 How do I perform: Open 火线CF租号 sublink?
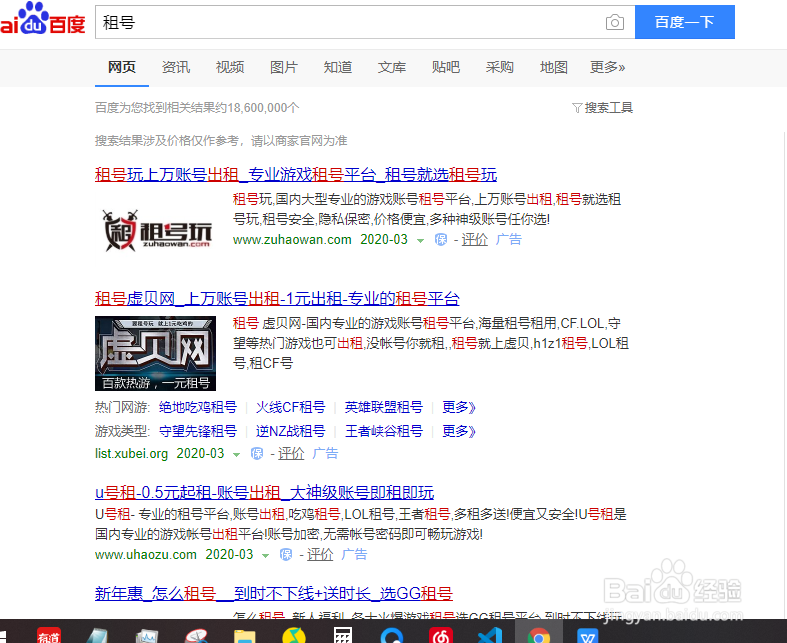pyautogui.click(x=291, y=407)
